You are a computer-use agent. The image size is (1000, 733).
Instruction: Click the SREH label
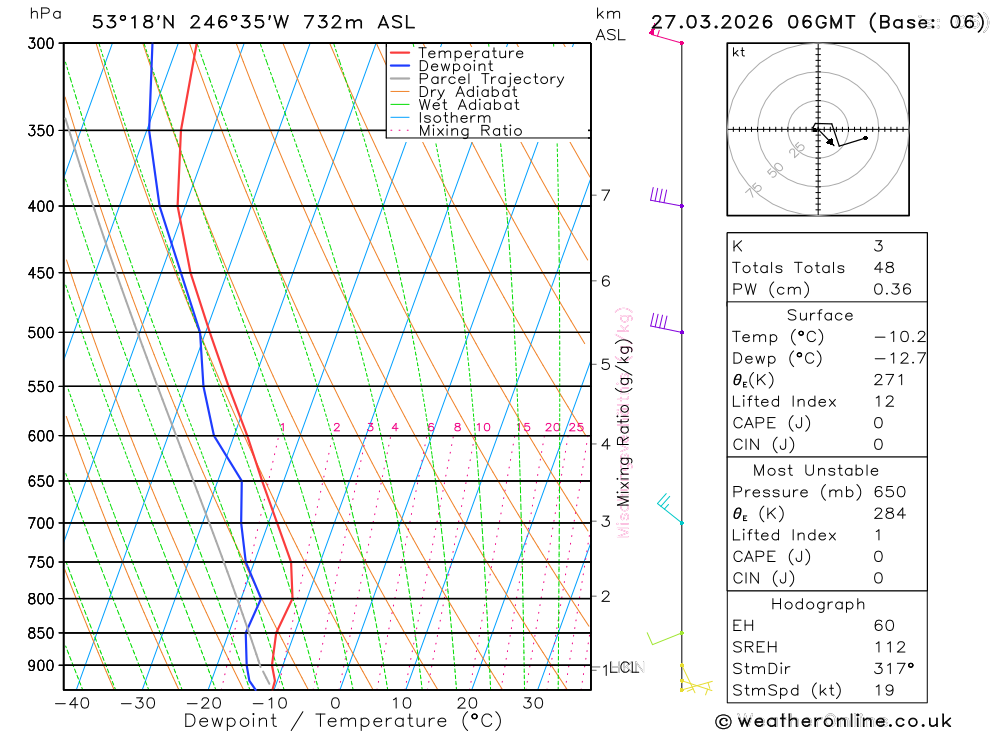tap(754, 648)
